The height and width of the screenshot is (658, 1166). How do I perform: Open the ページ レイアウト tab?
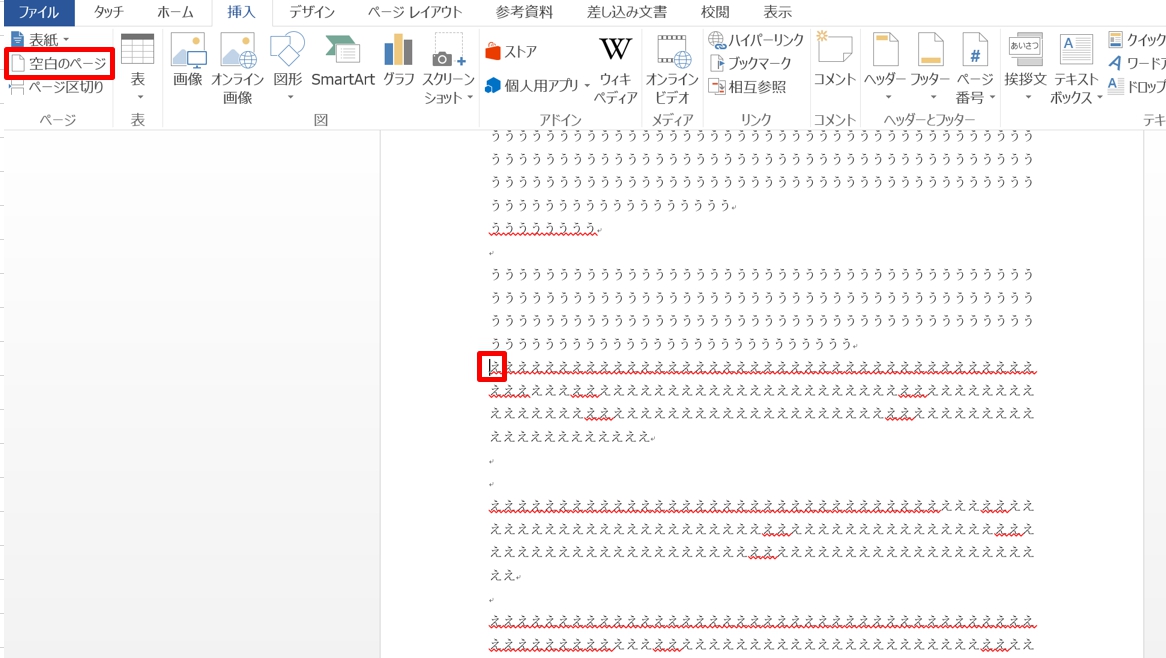(x=414, y=12)
